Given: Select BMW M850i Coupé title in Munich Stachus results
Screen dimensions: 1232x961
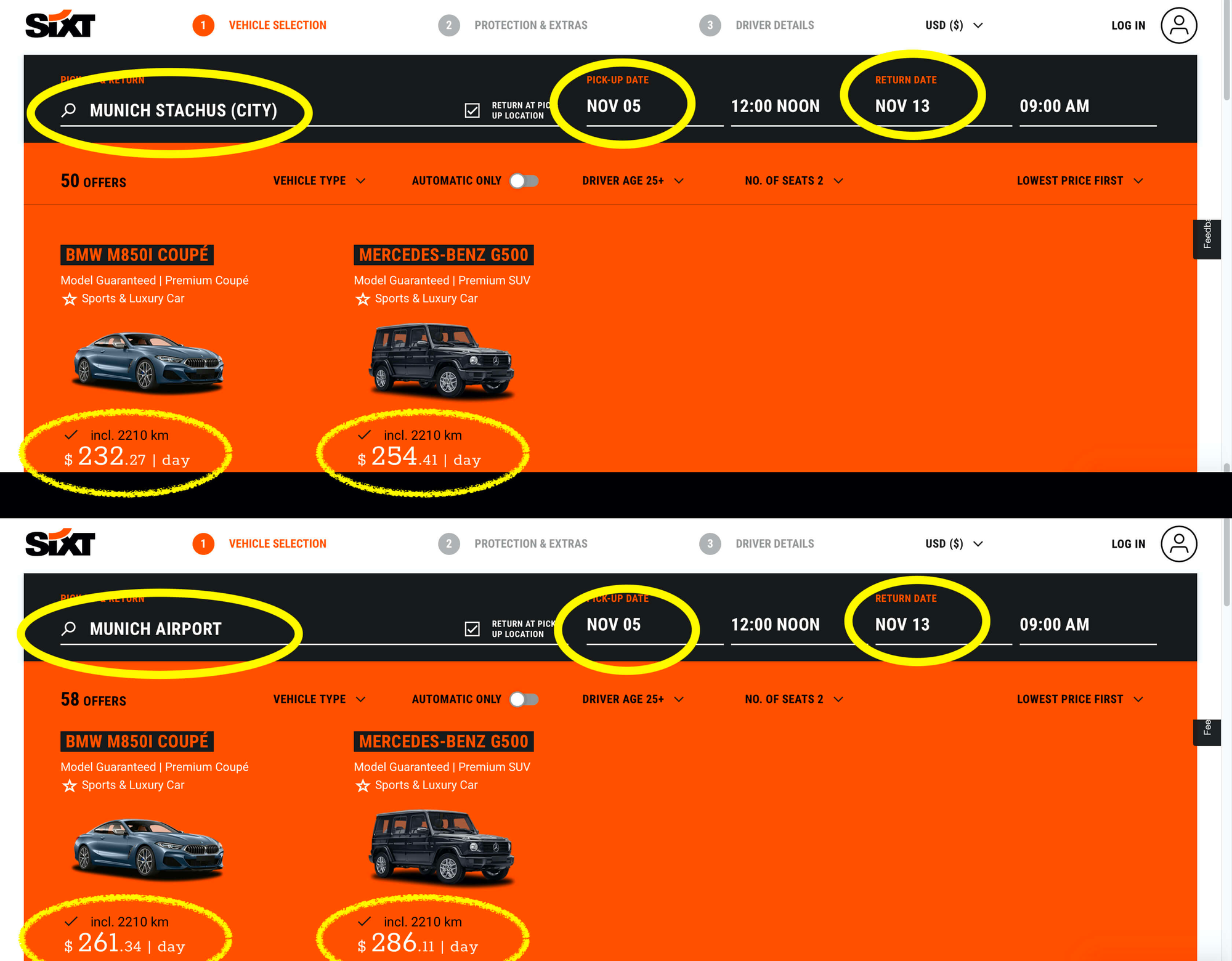Looking at the screenshot, I should tap(137, 254).
